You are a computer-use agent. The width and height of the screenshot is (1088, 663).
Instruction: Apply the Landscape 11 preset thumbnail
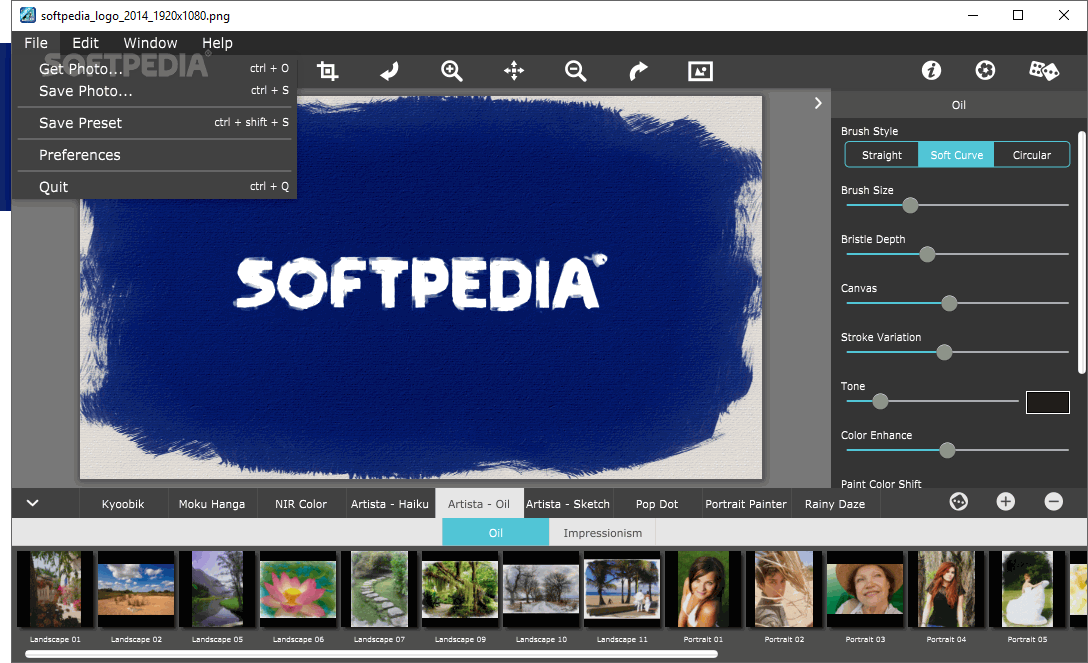click(x=622, y=589)
